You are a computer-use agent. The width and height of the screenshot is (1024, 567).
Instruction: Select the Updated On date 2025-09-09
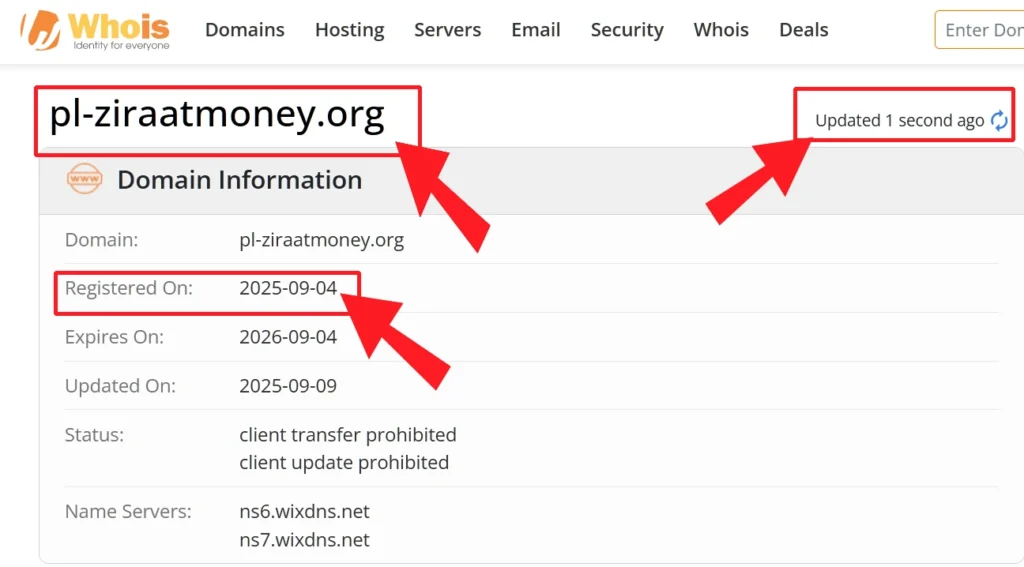coord(288,386)
